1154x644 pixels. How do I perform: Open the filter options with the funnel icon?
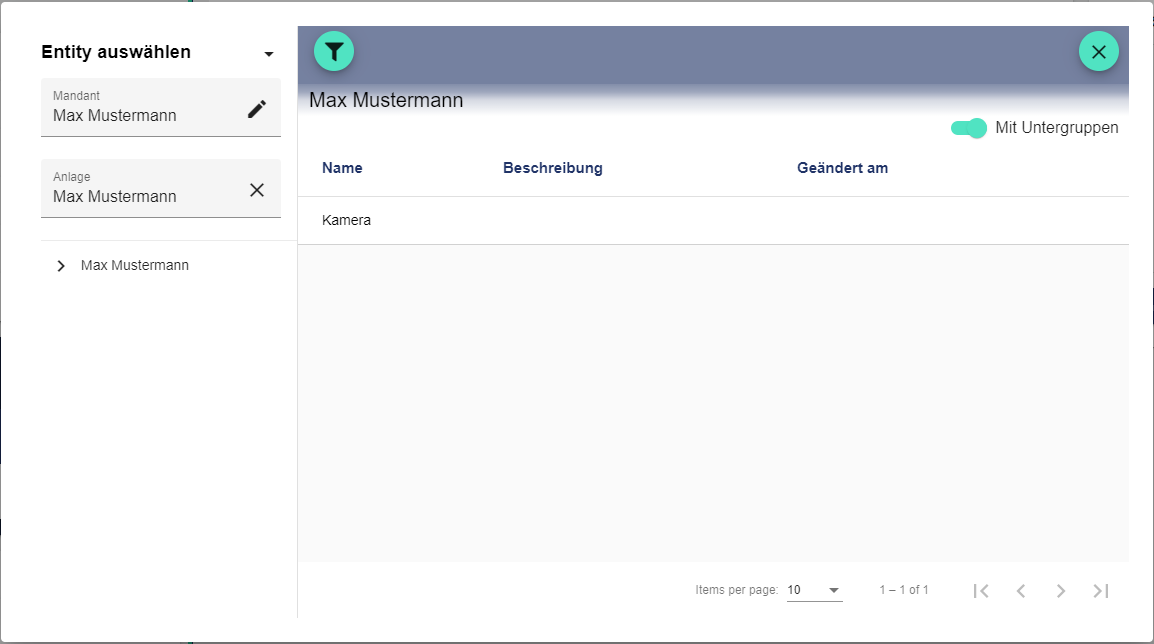point(334,51)
